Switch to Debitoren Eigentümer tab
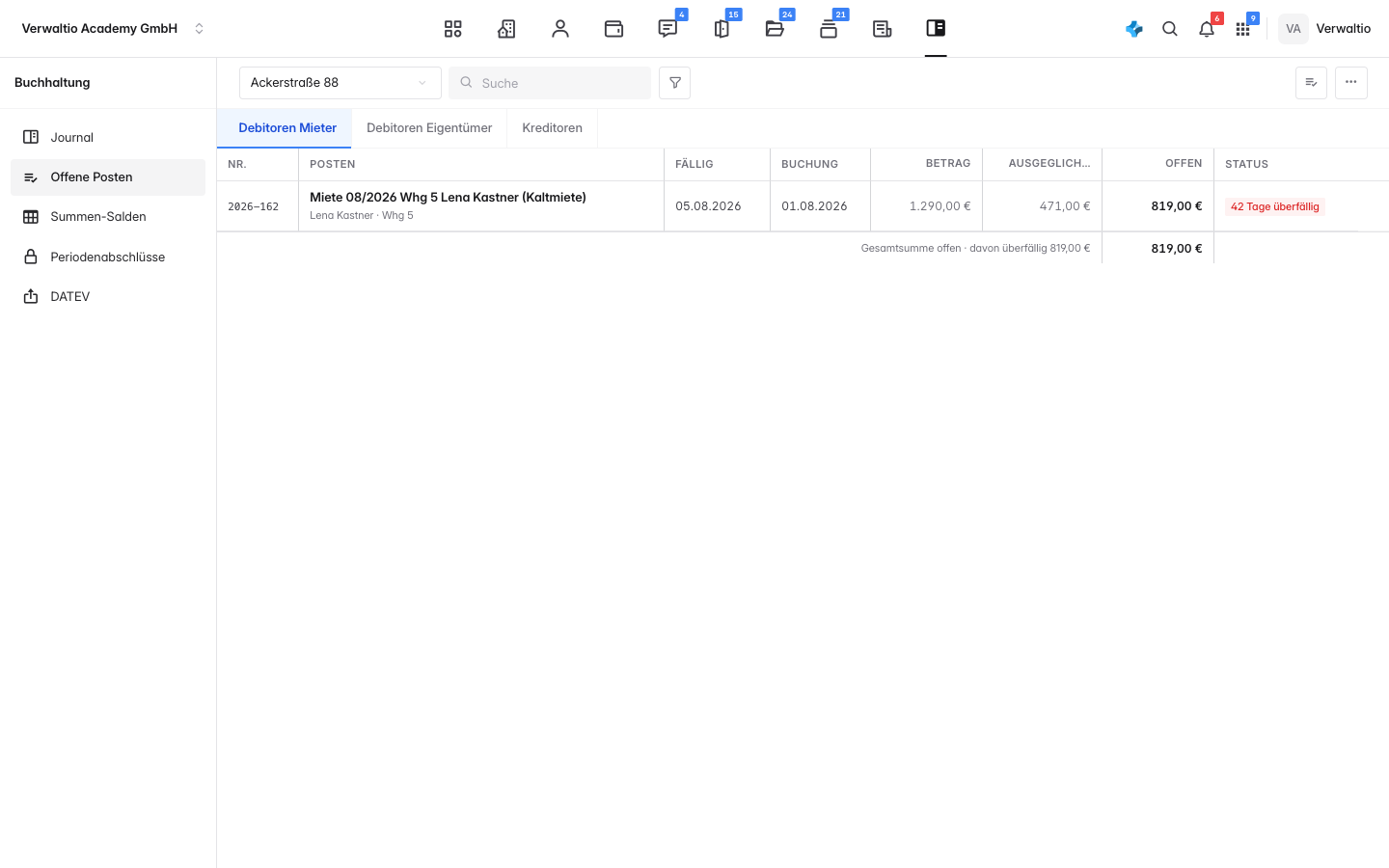The height and width of the screenshot is (868, 1389). [x=429, y=128]
